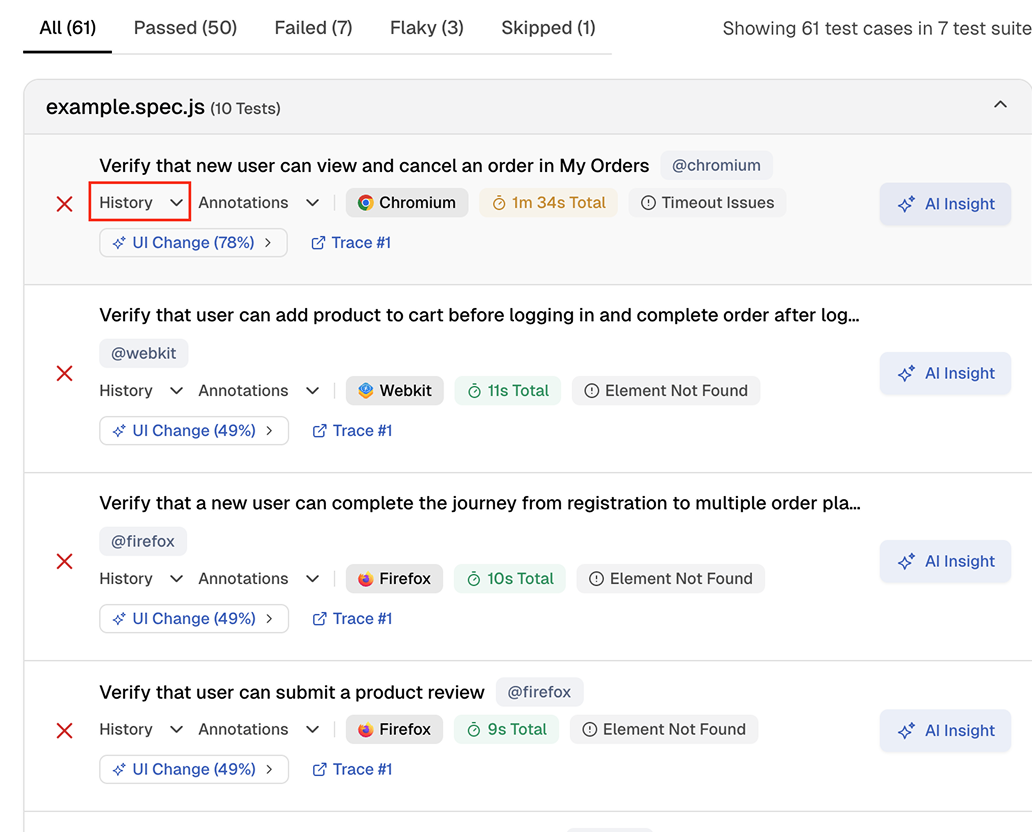Click the 11s Total duration badge
1032x832 pixels.
507,390
